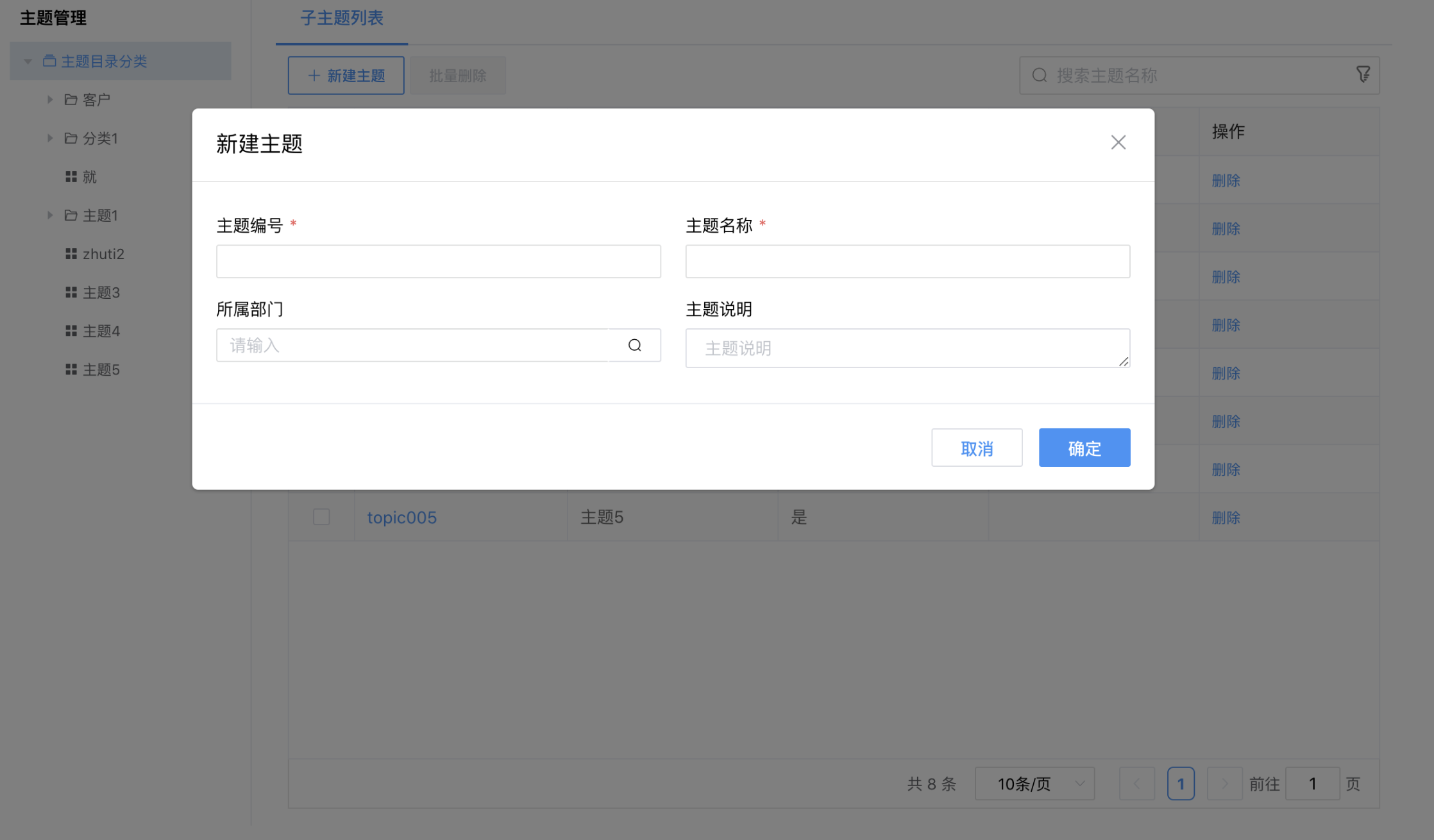This screenshot has width=1434, height=840.
Task: Expand the 主题1 tree node arrow
Action: pyautogui.click(x=50, y=215)
